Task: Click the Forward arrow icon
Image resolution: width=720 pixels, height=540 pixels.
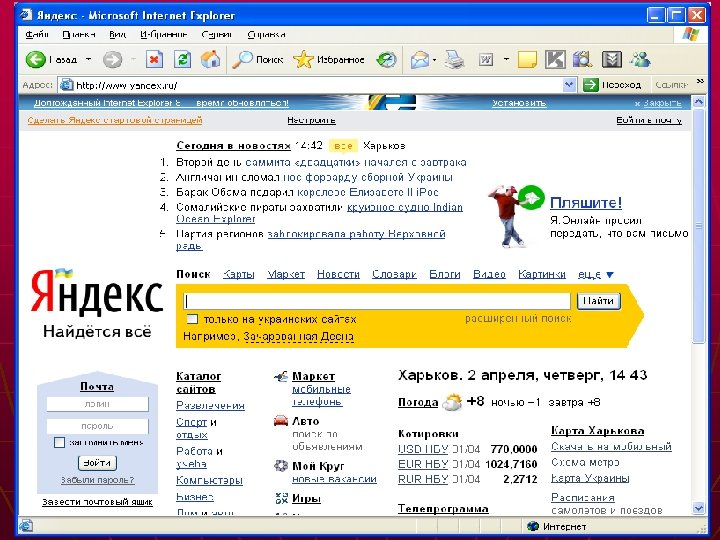Action: [x=112, y=60]
